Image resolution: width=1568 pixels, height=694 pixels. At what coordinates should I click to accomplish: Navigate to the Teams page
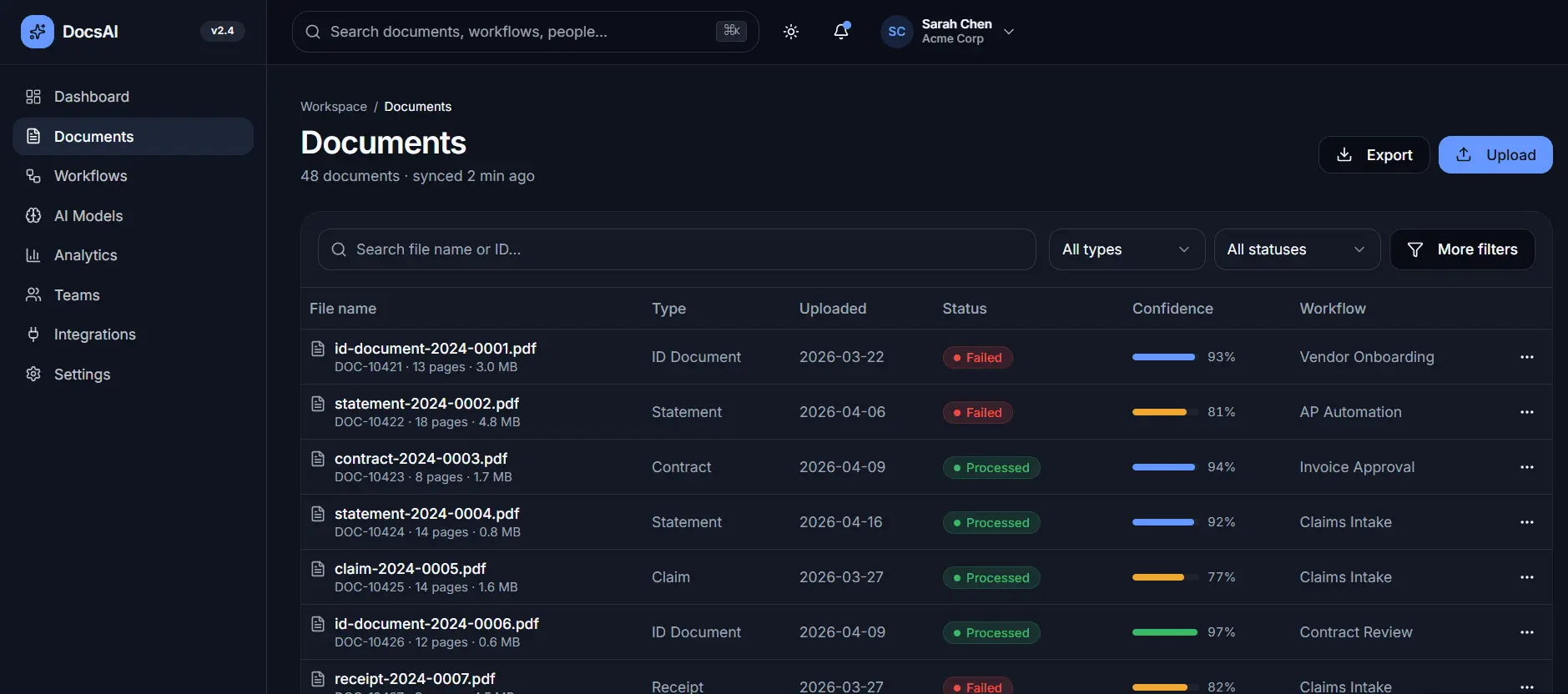[x=133, y=295]
